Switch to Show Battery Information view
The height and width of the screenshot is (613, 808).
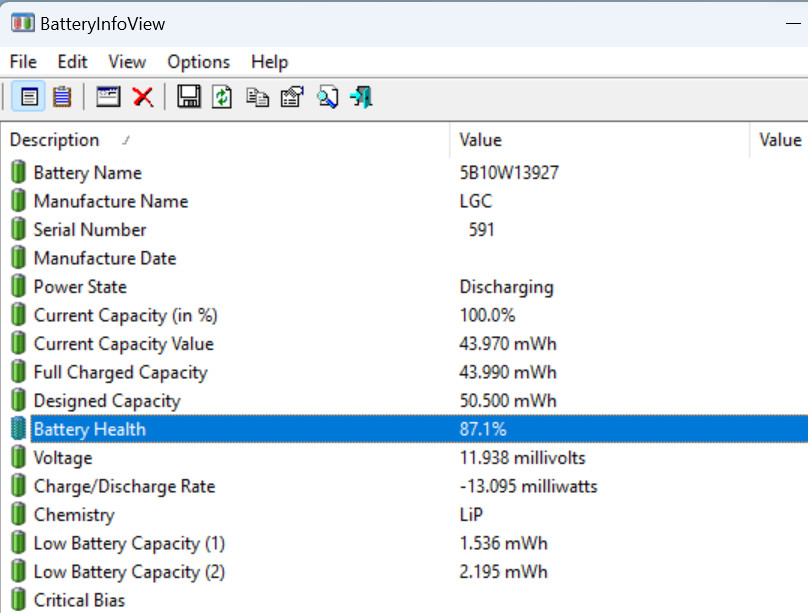pyautogui.click(x=29, y=97)
